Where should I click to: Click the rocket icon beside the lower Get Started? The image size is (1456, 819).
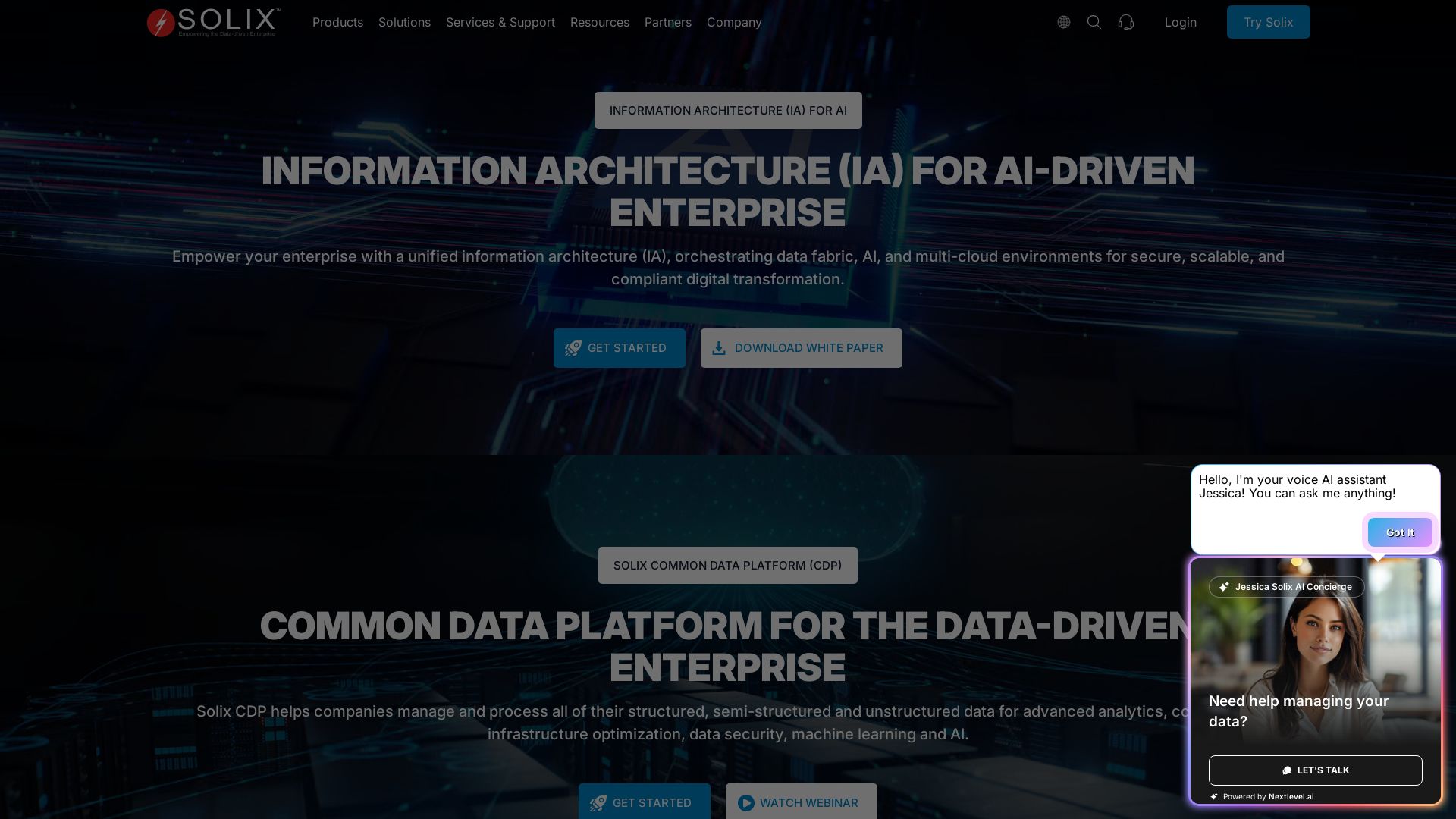(x=598, y=803)
